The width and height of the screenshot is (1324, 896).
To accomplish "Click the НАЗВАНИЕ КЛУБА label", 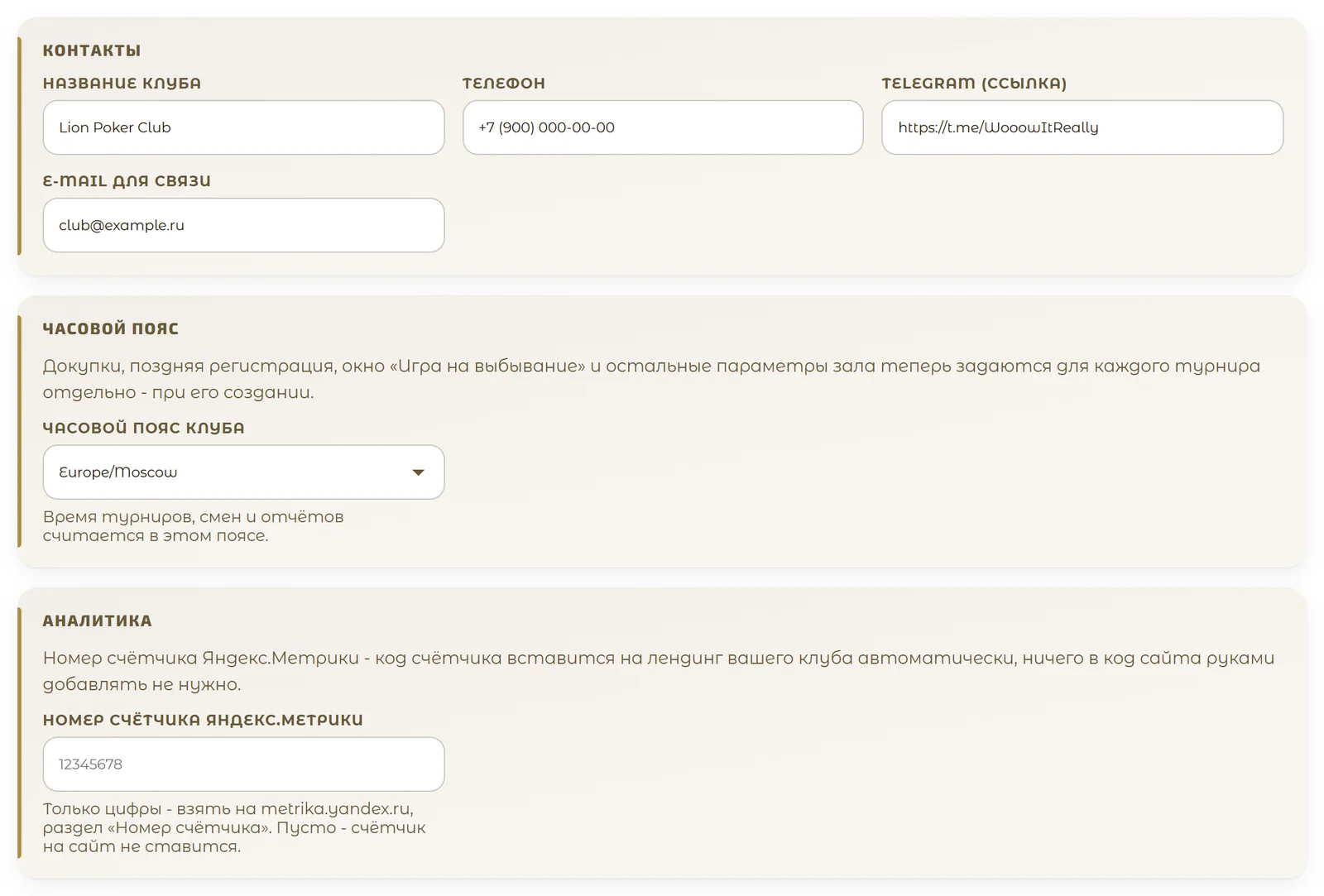I will pos(122,84).
